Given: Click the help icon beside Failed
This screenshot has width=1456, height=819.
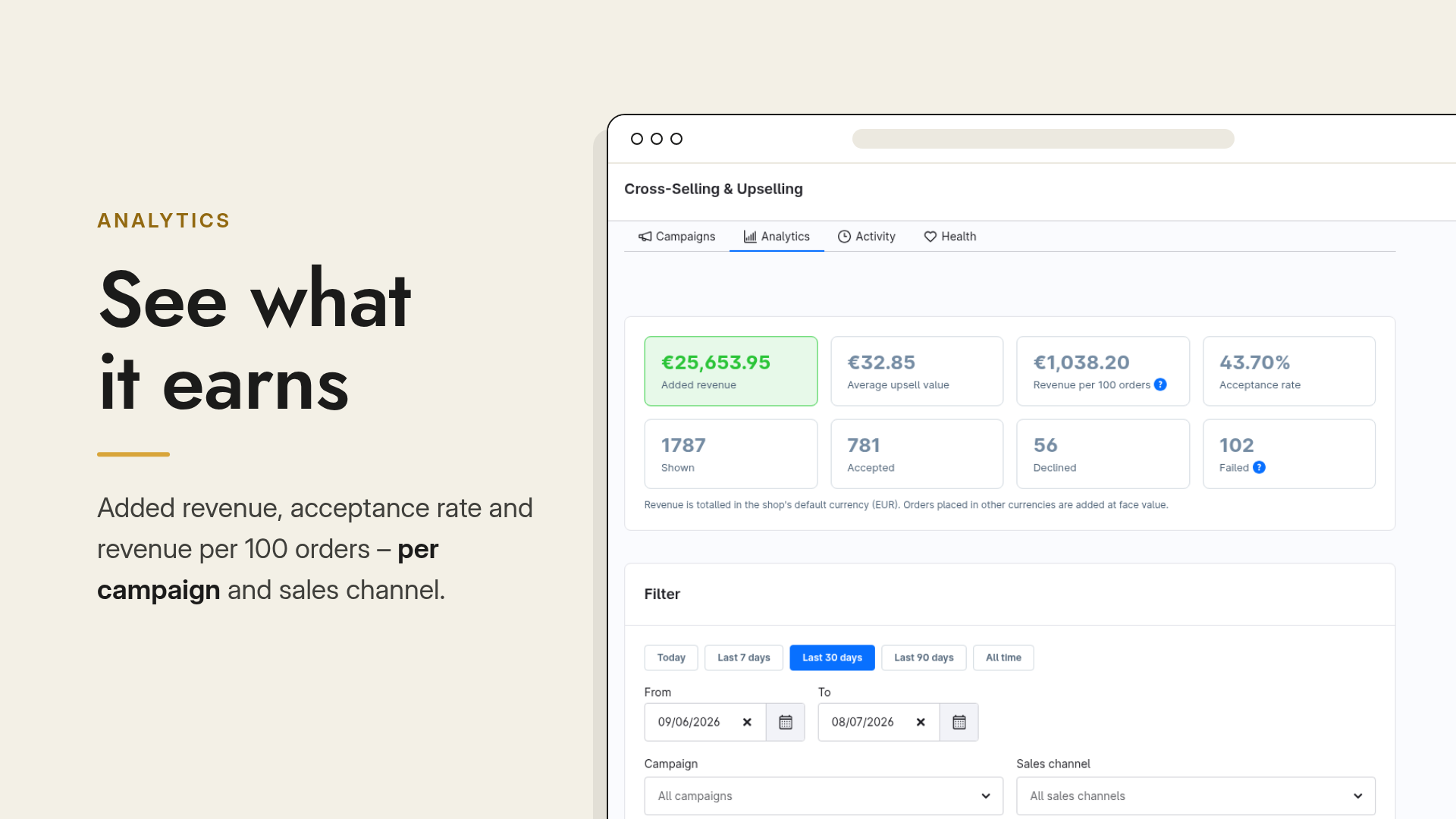Looking at the screenshot, I should pos(1259,467).
